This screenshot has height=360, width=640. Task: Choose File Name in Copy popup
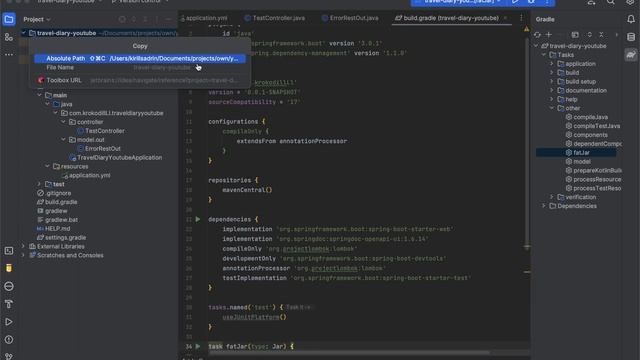pyautogui.click(x=140, y=67)
